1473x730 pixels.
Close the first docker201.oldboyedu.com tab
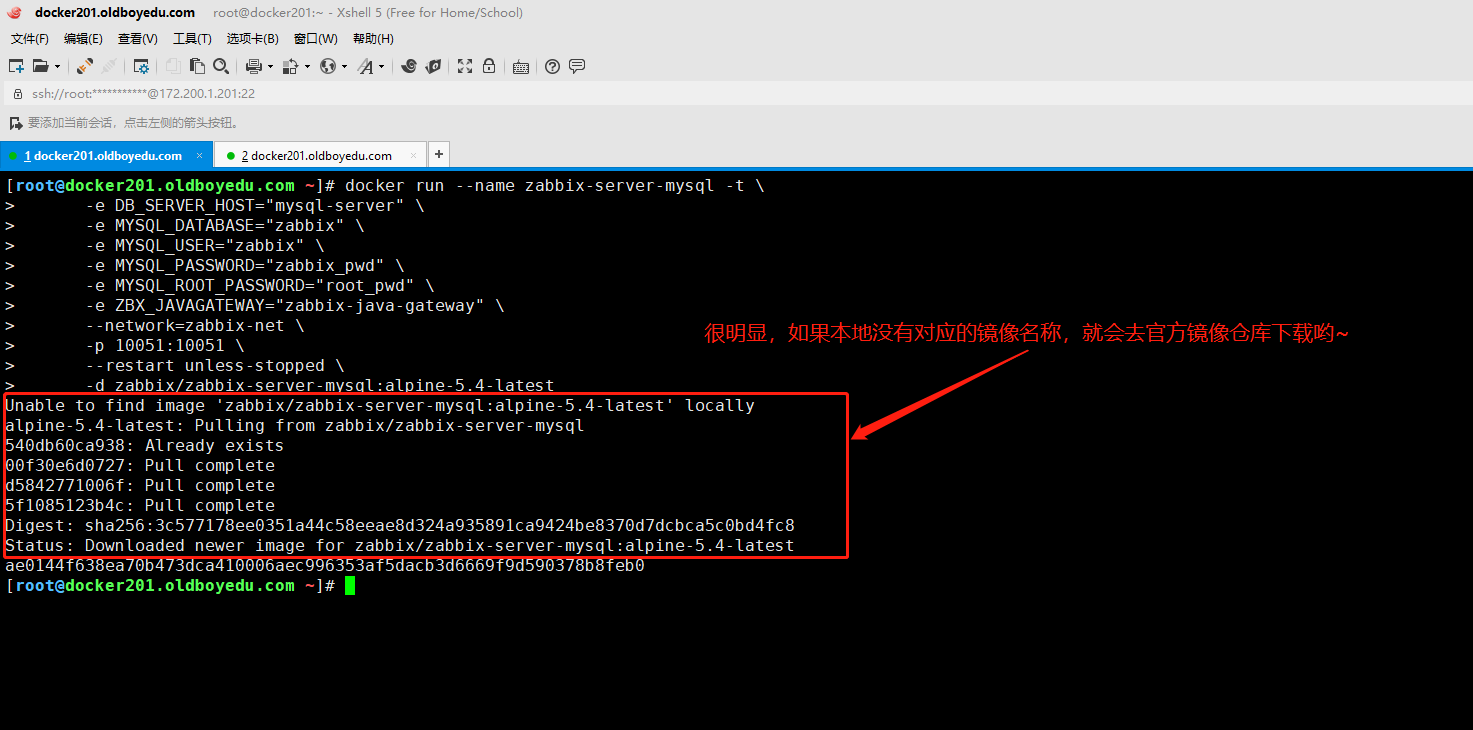(200, 156)
